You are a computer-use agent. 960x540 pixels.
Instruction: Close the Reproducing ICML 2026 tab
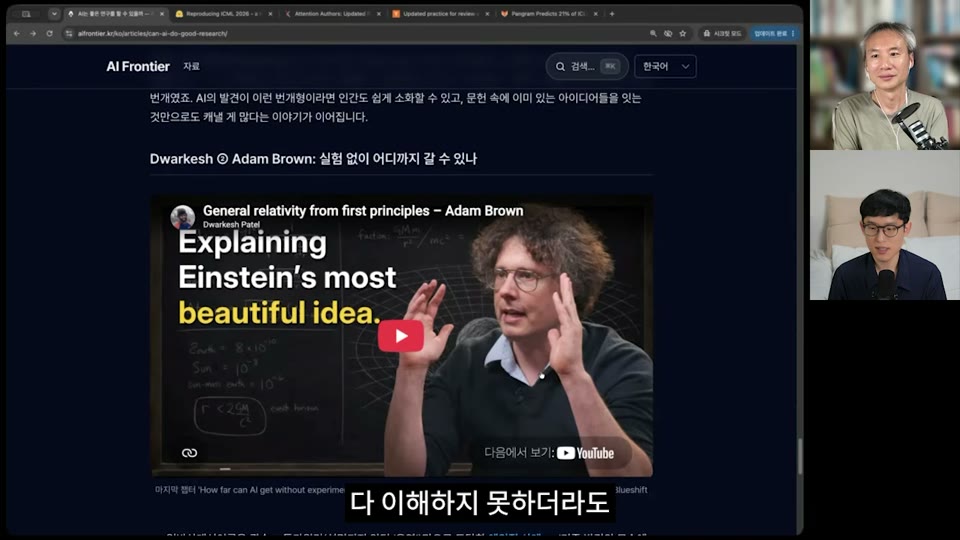coord(270,13)
